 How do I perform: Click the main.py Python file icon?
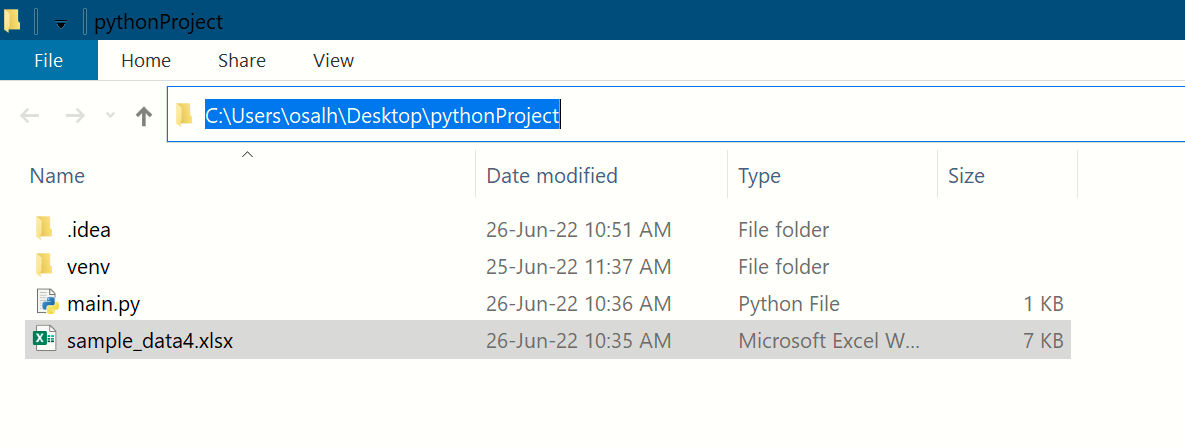(x=46, y=303)
